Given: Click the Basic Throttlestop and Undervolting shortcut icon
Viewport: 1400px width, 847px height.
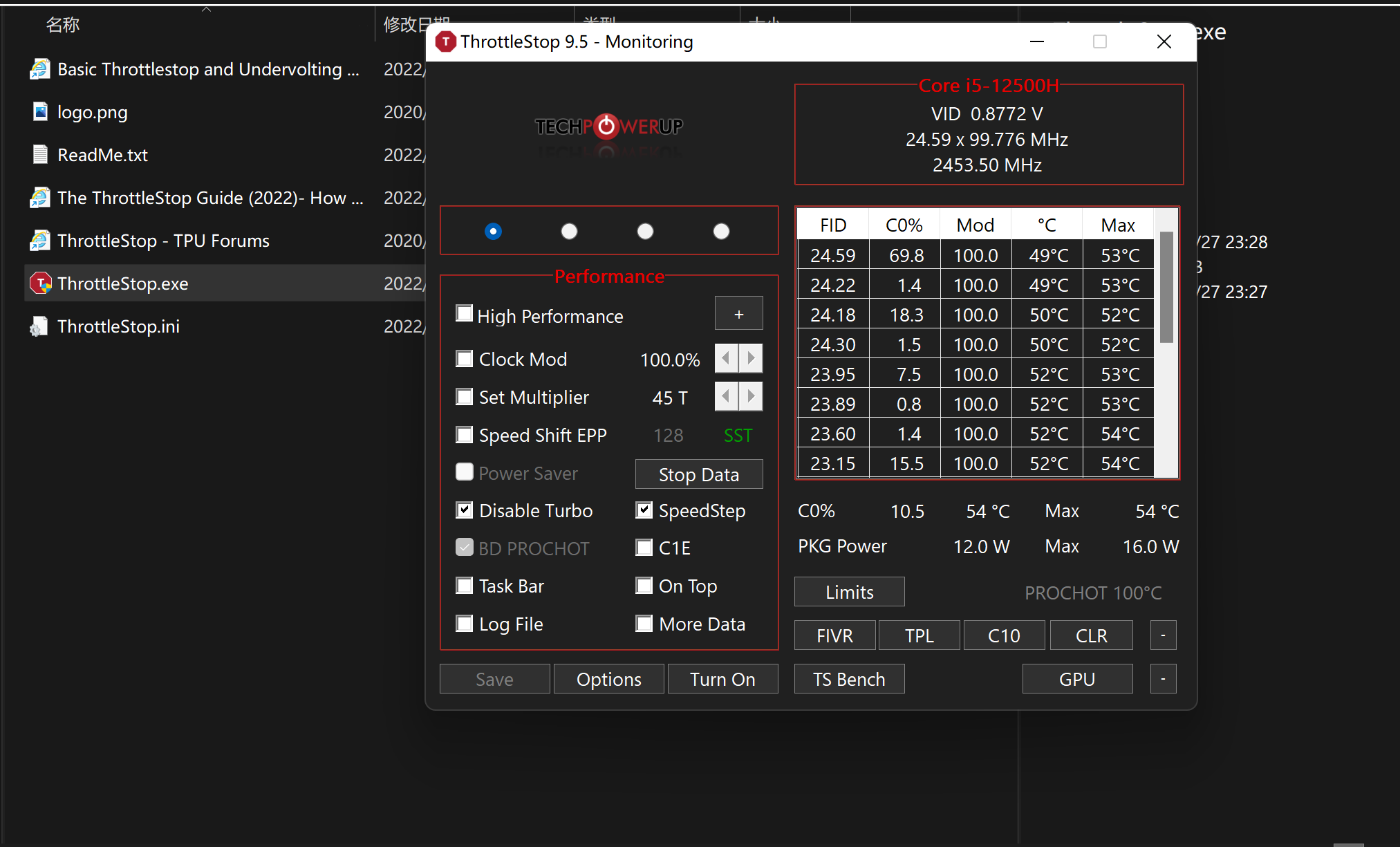Looking at the screenshot, I should click(40, 69).
